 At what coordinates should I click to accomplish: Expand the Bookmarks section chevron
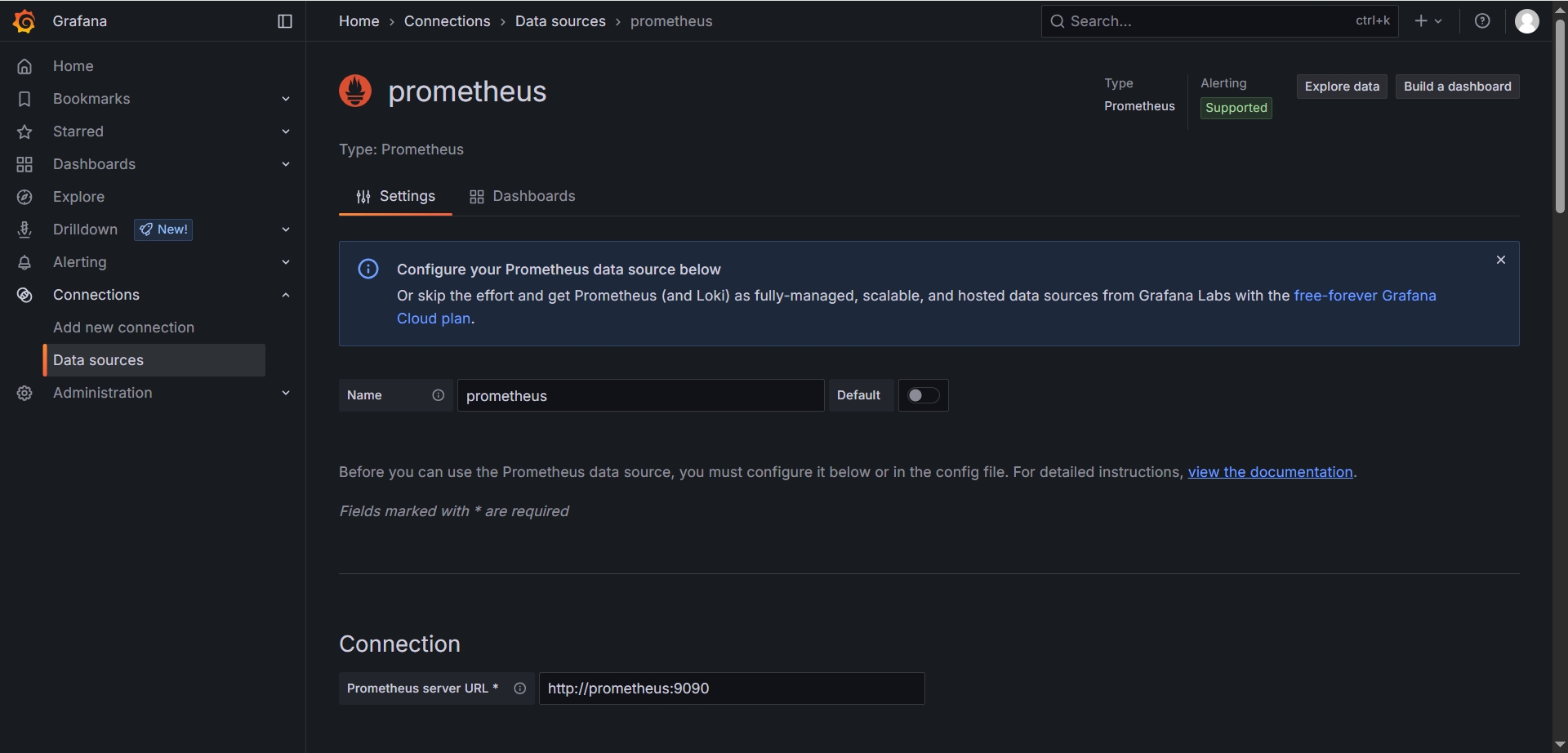pos(286,99)
